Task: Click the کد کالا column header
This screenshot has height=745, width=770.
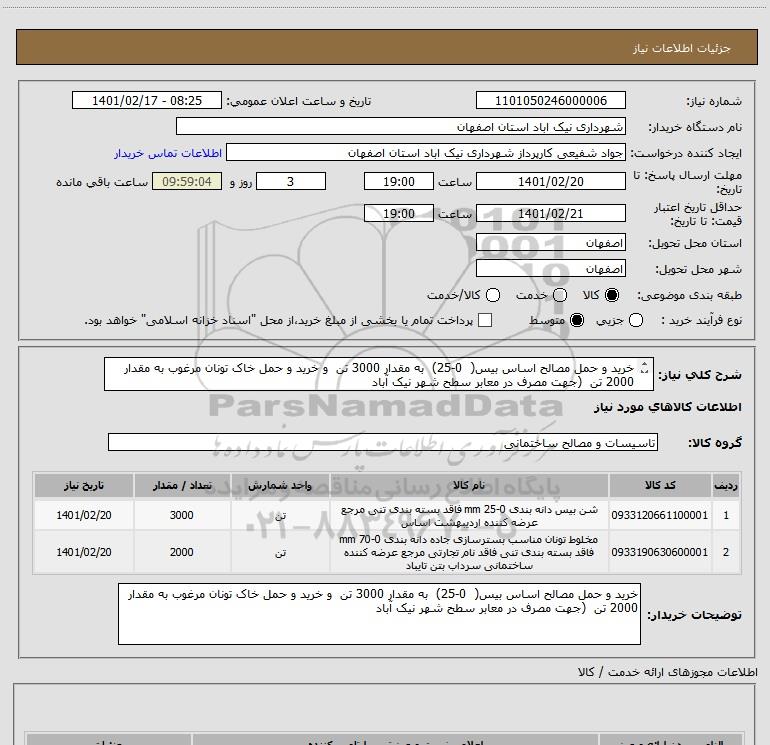Action: click(660, 486)
